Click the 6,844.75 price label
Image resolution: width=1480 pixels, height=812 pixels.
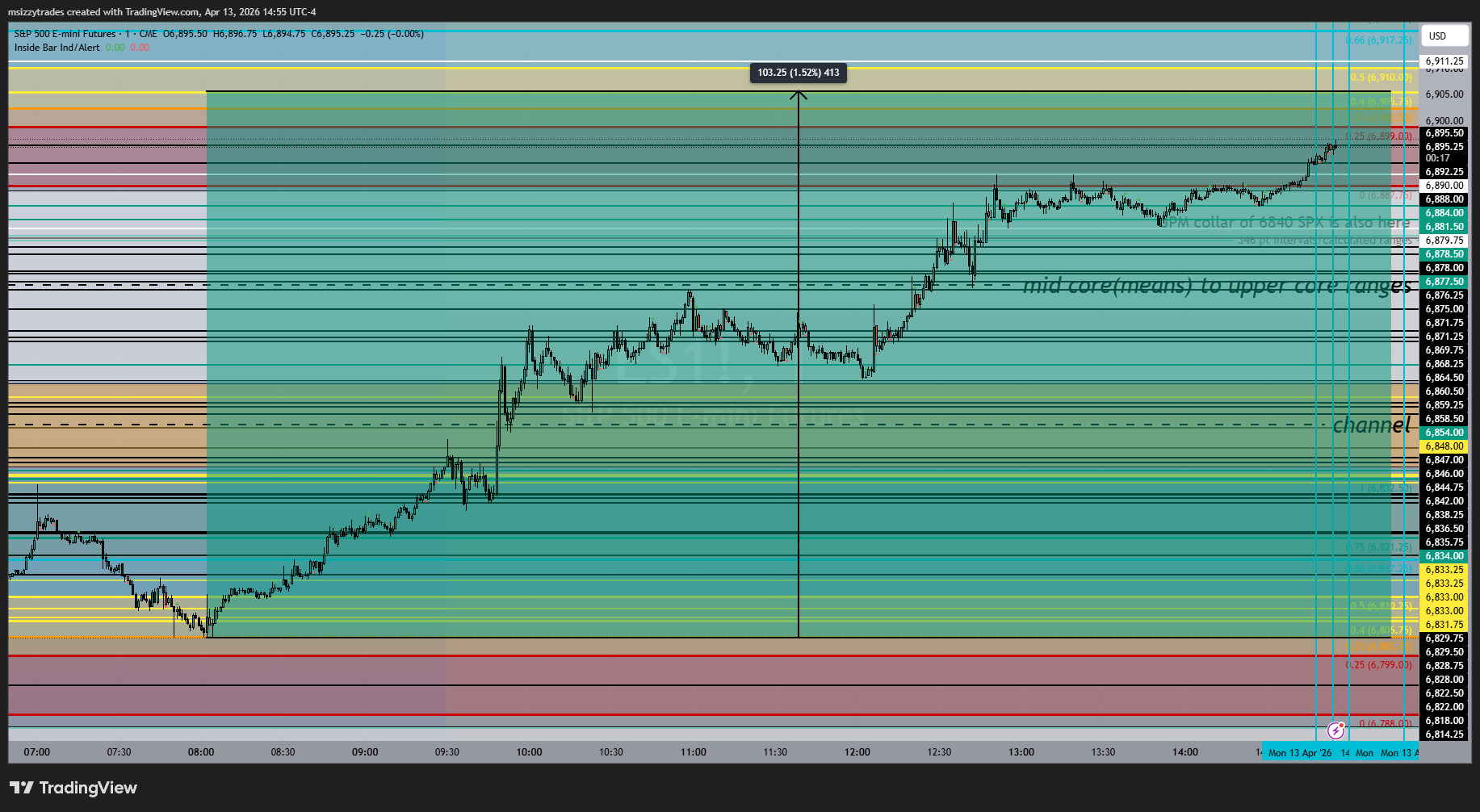click(1444, 488)
